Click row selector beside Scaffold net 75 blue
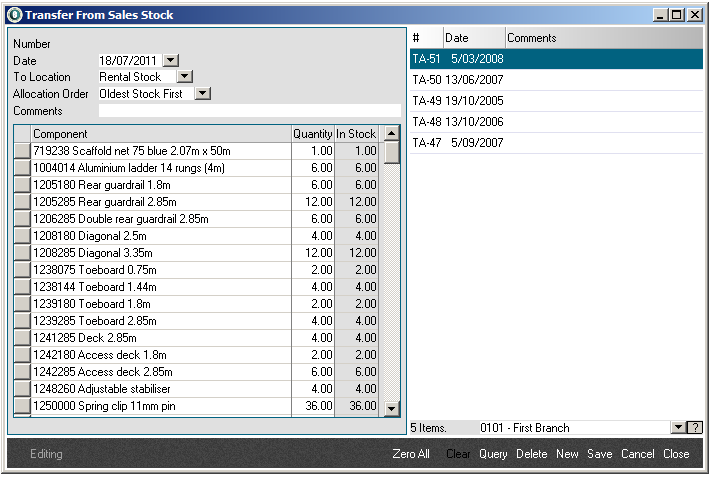 (x=22, y=151)
